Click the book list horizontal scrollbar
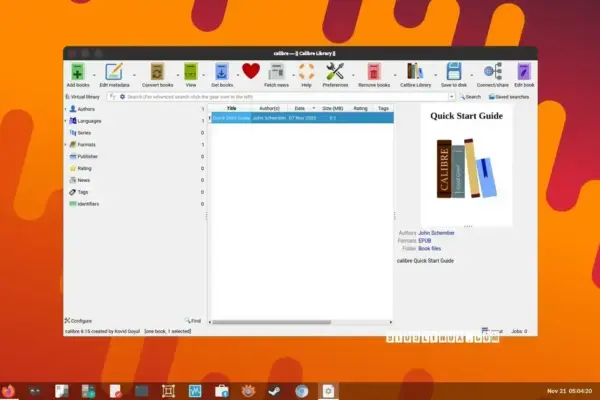The image size is (600, 400). [x=272, y=322]
